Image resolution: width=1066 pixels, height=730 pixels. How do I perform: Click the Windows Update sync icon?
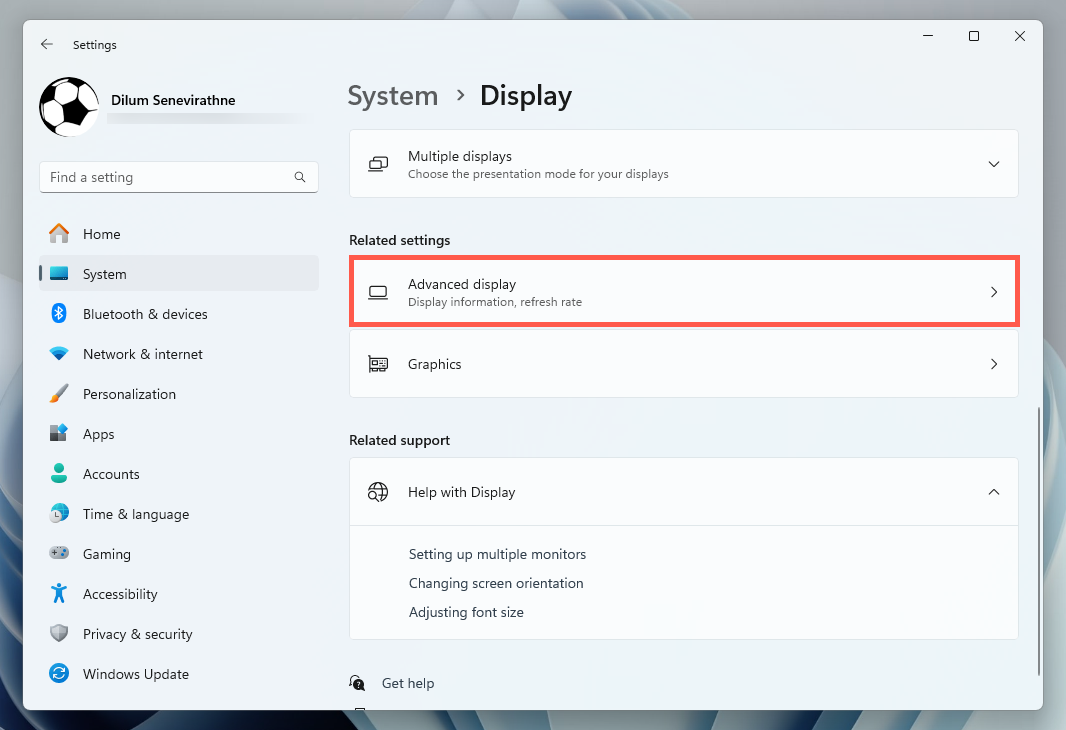59,674
